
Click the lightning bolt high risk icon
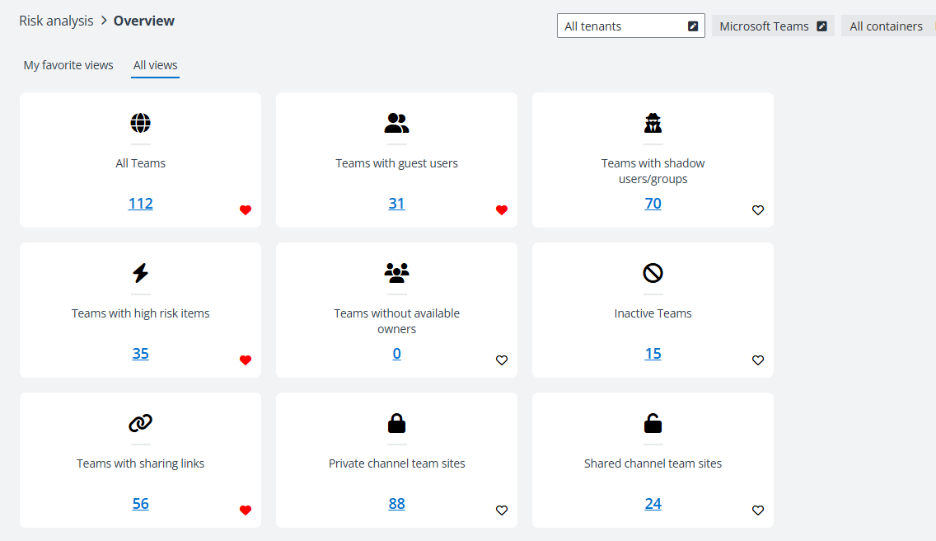pos(140,273)
